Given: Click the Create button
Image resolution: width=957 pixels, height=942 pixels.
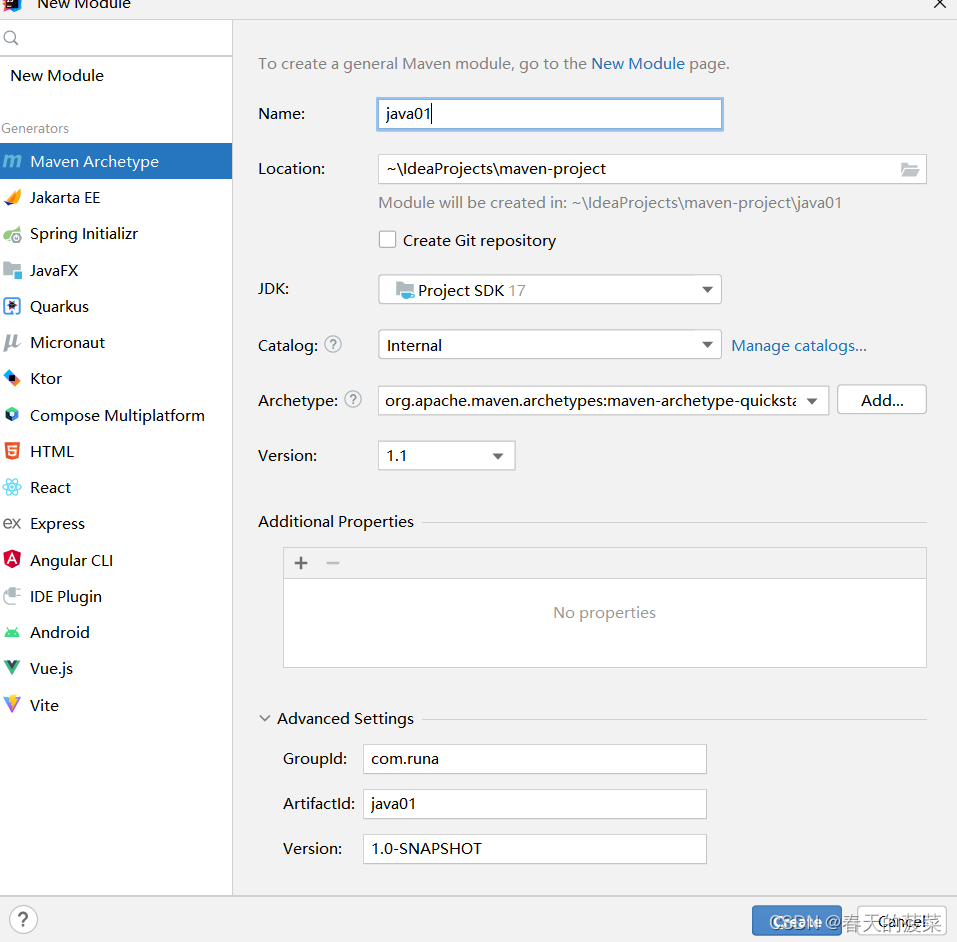Looking at the screenshot, I should click(x=796, y=921).
